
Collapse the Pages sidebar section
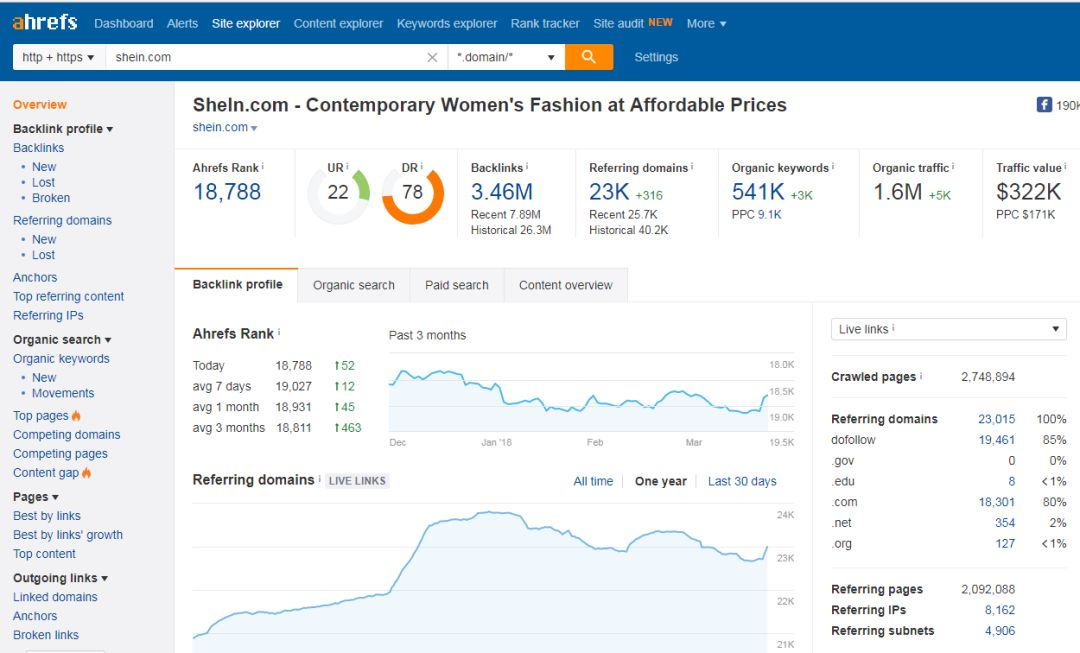tap(36, 497)
